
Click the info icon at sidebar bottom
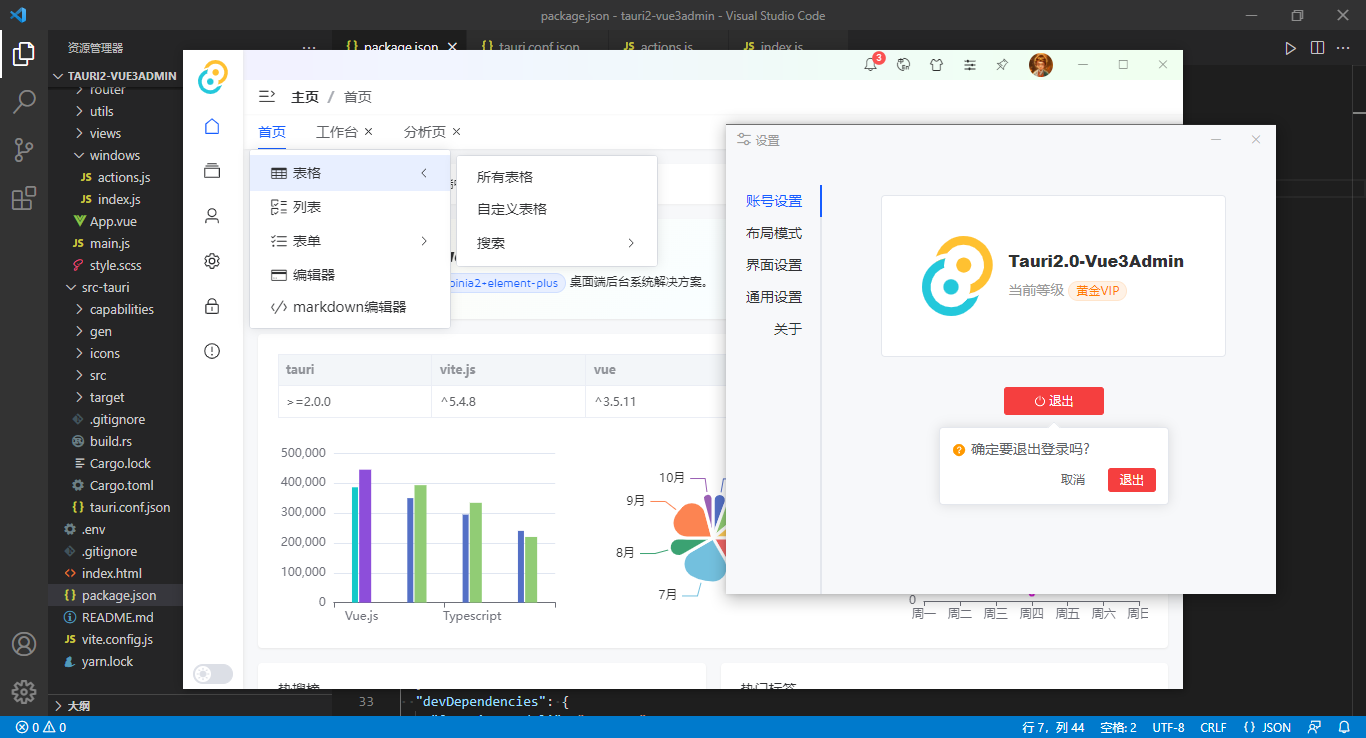pyautogui.click(x=211, y=350)
